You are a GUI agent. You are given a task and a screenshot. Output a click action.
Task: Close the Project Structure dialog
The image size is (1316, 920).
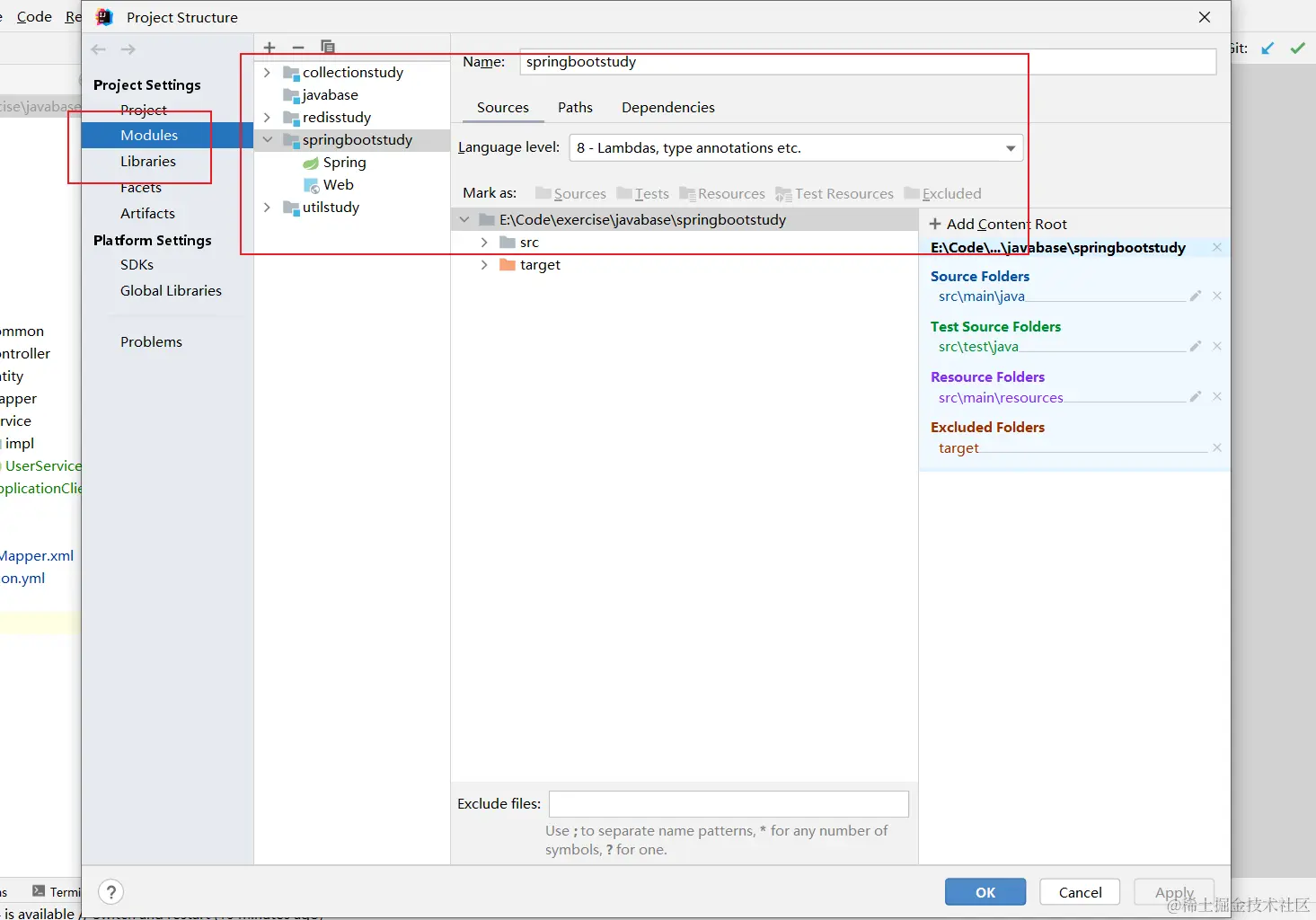pos(1205,17)
